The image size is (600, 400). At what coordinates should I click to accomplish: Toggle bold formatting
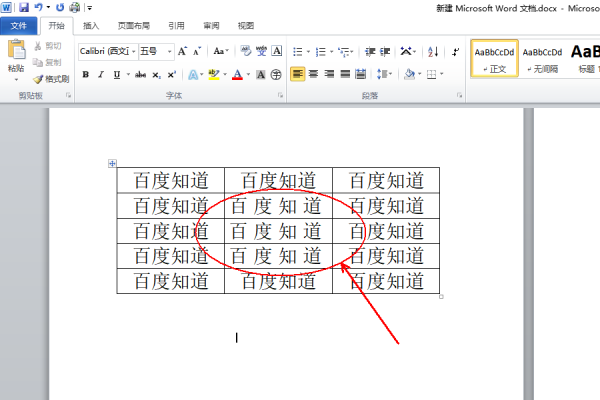click(x=86, y=75)
